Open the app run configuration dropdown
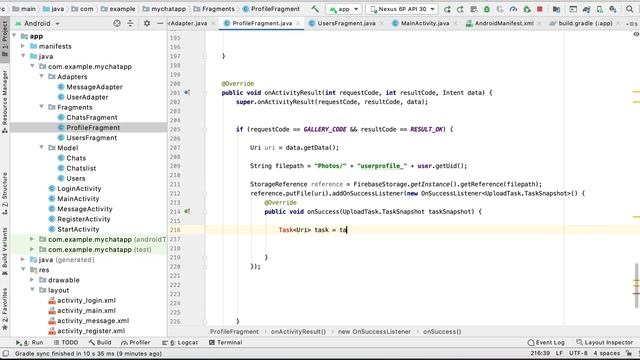This screenshot has height=360, width=640. tap(343, 9)
